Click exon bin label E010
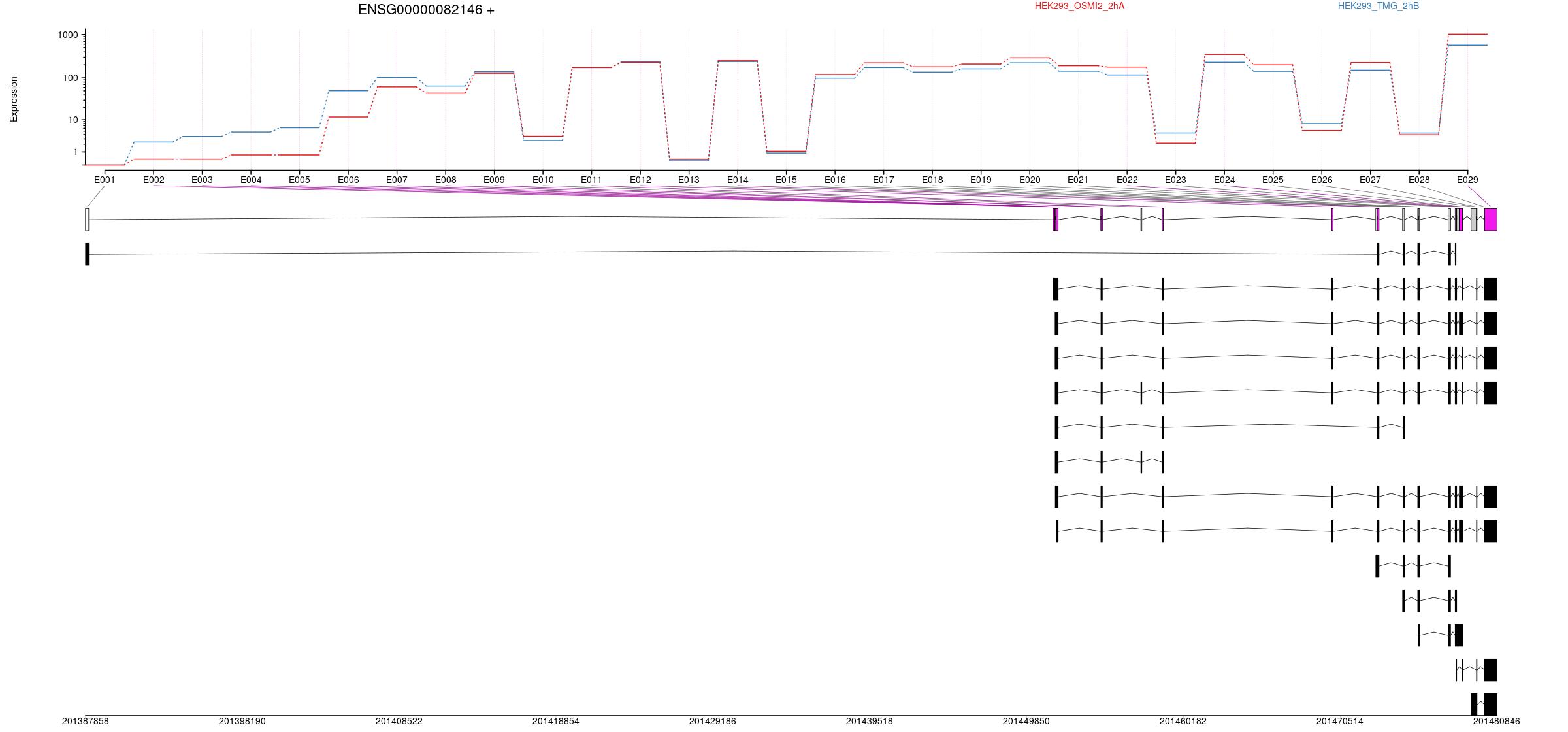 click(543, 180)
